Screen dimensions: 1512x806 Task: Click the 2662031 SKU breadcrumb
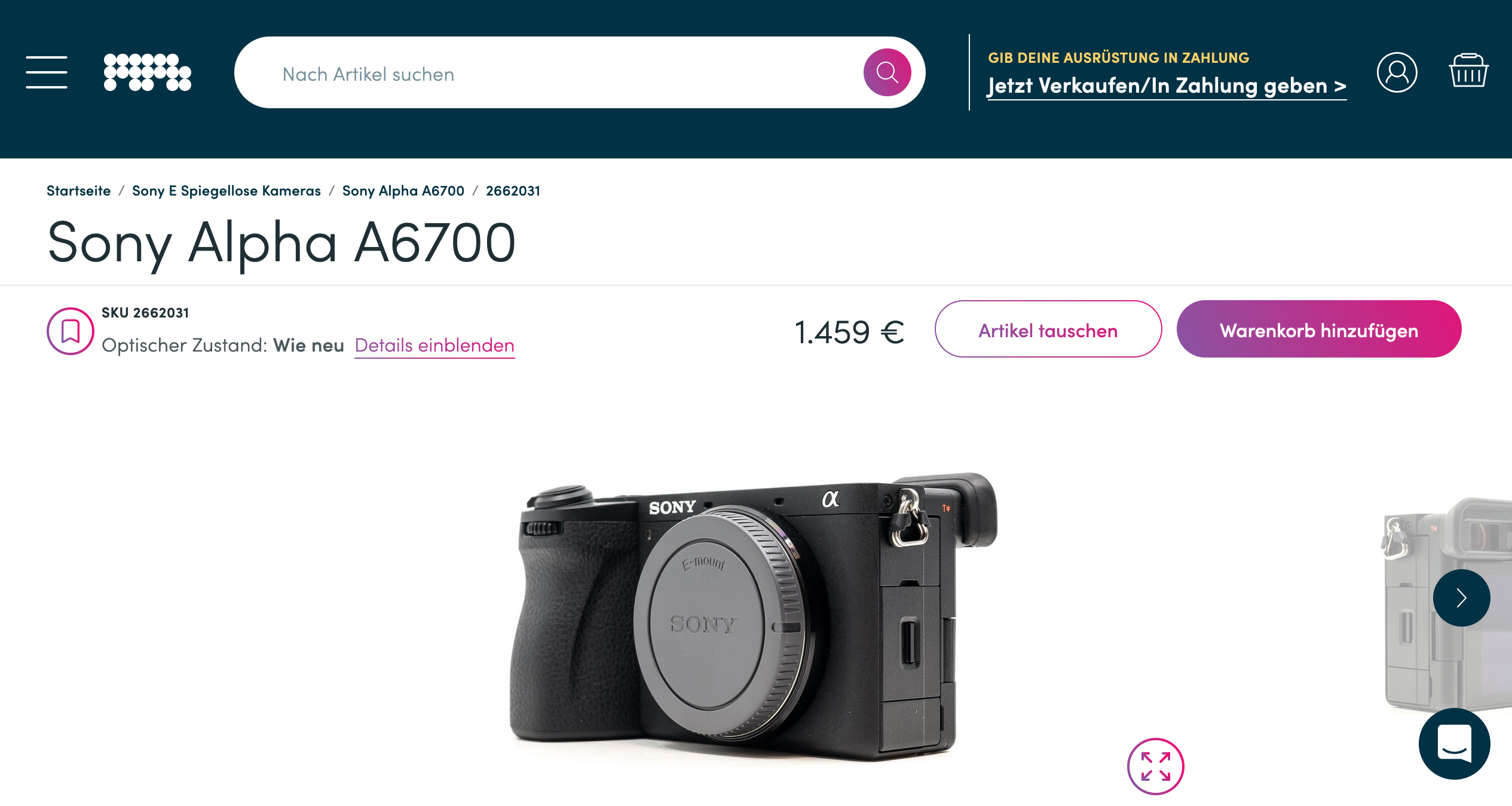click(513, 191)
